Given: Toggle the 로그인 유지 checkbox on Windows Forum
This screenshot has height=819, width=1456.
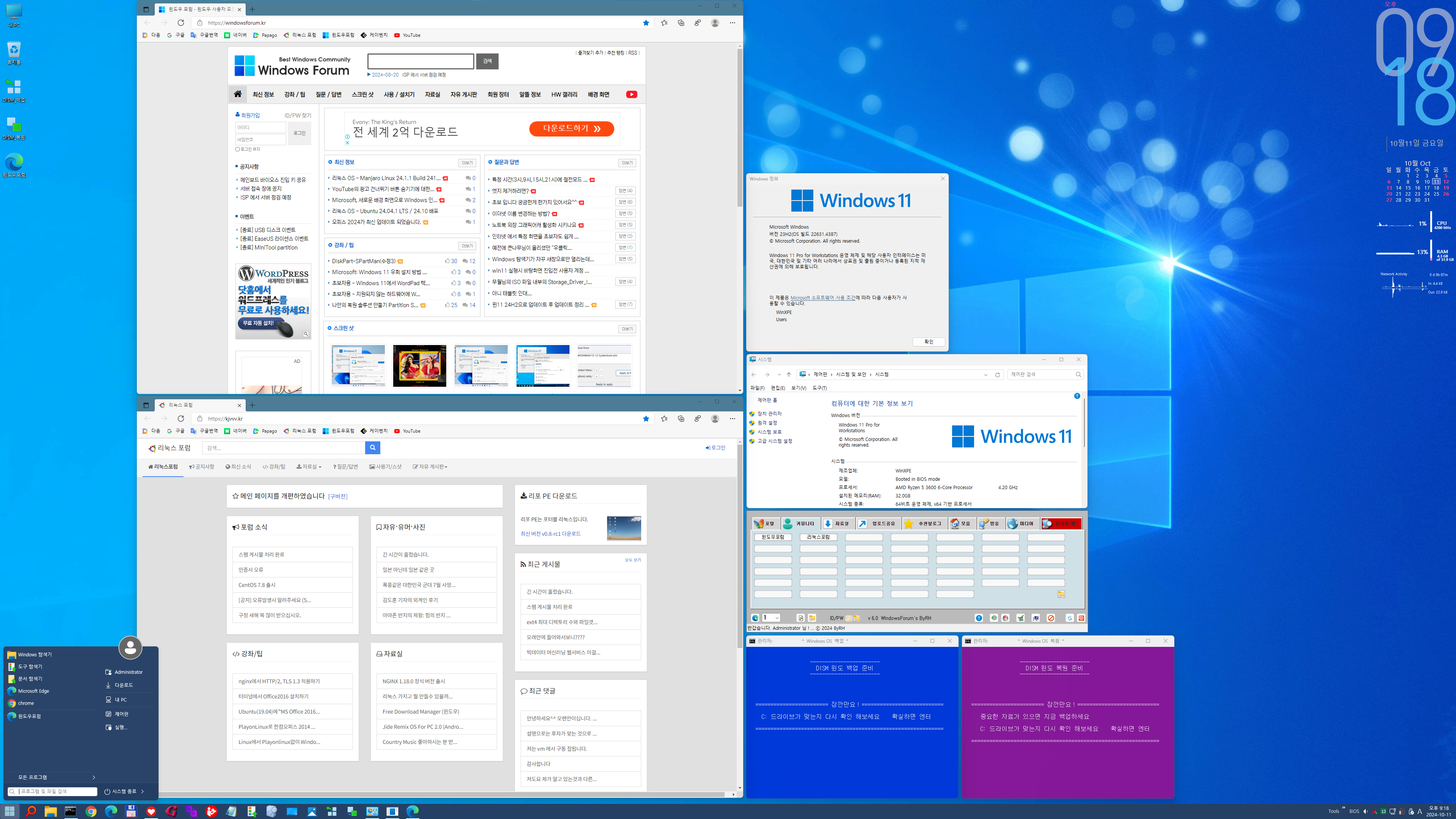Looking at the screenshot, I should pos(237,149).
